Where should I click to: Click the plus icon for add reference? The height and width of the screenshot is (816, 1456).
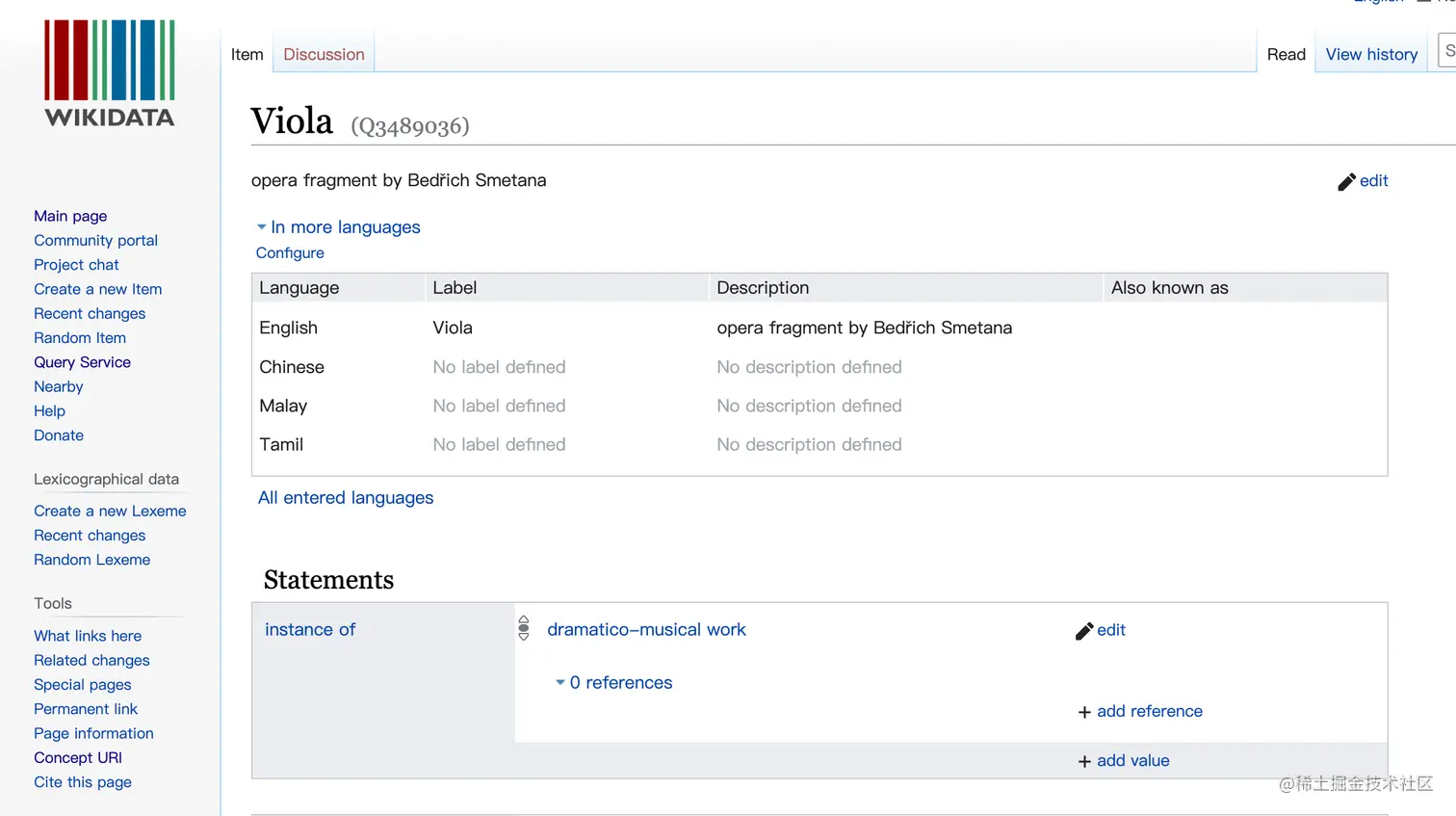(1084, 712)
